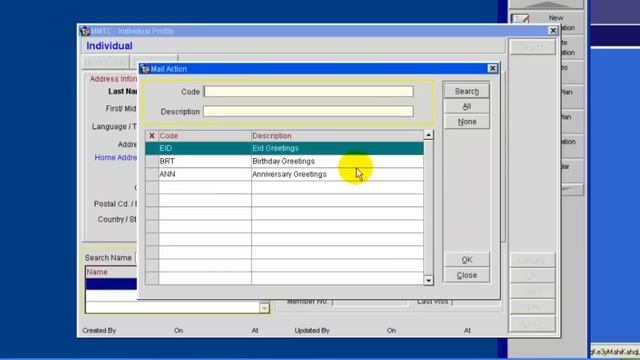Viewport: 640px width, 360px height.
Task: Click the Search button in Mail Action
Action: tap(467, 91)
